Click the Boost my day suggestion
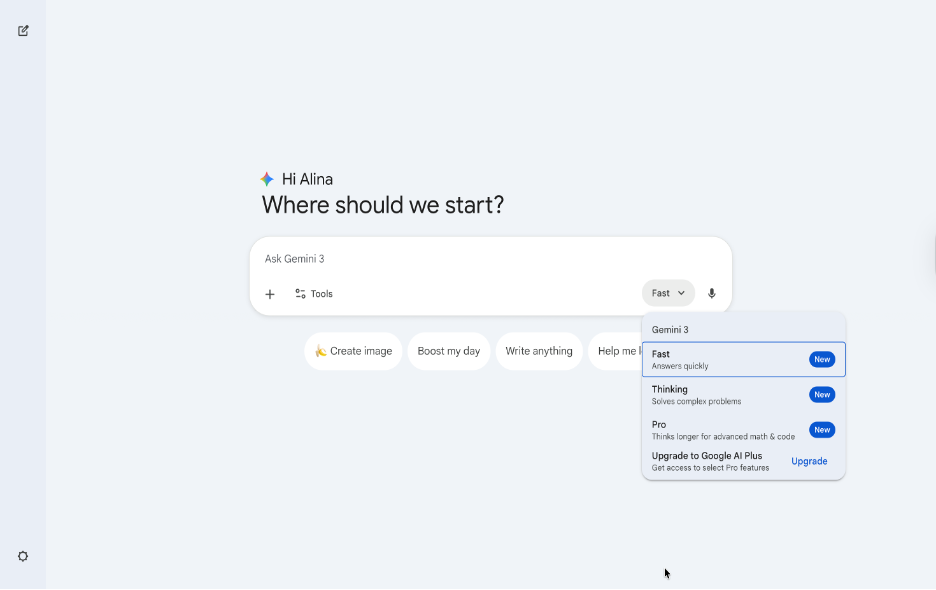 click(449, 351)
